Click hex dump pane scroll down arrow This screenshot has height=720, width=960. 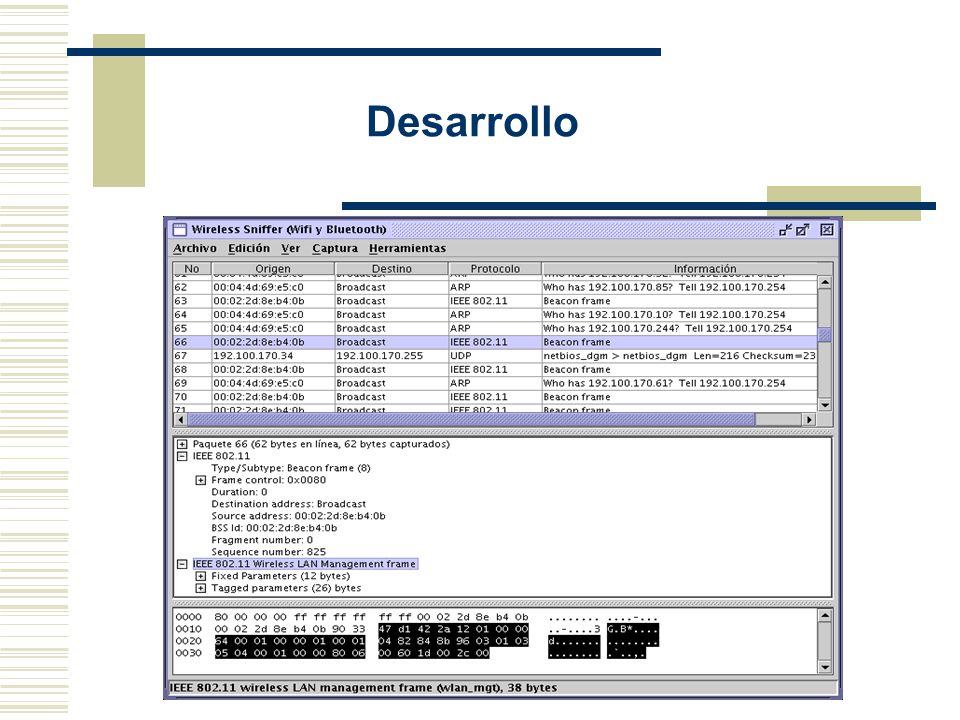825,667
